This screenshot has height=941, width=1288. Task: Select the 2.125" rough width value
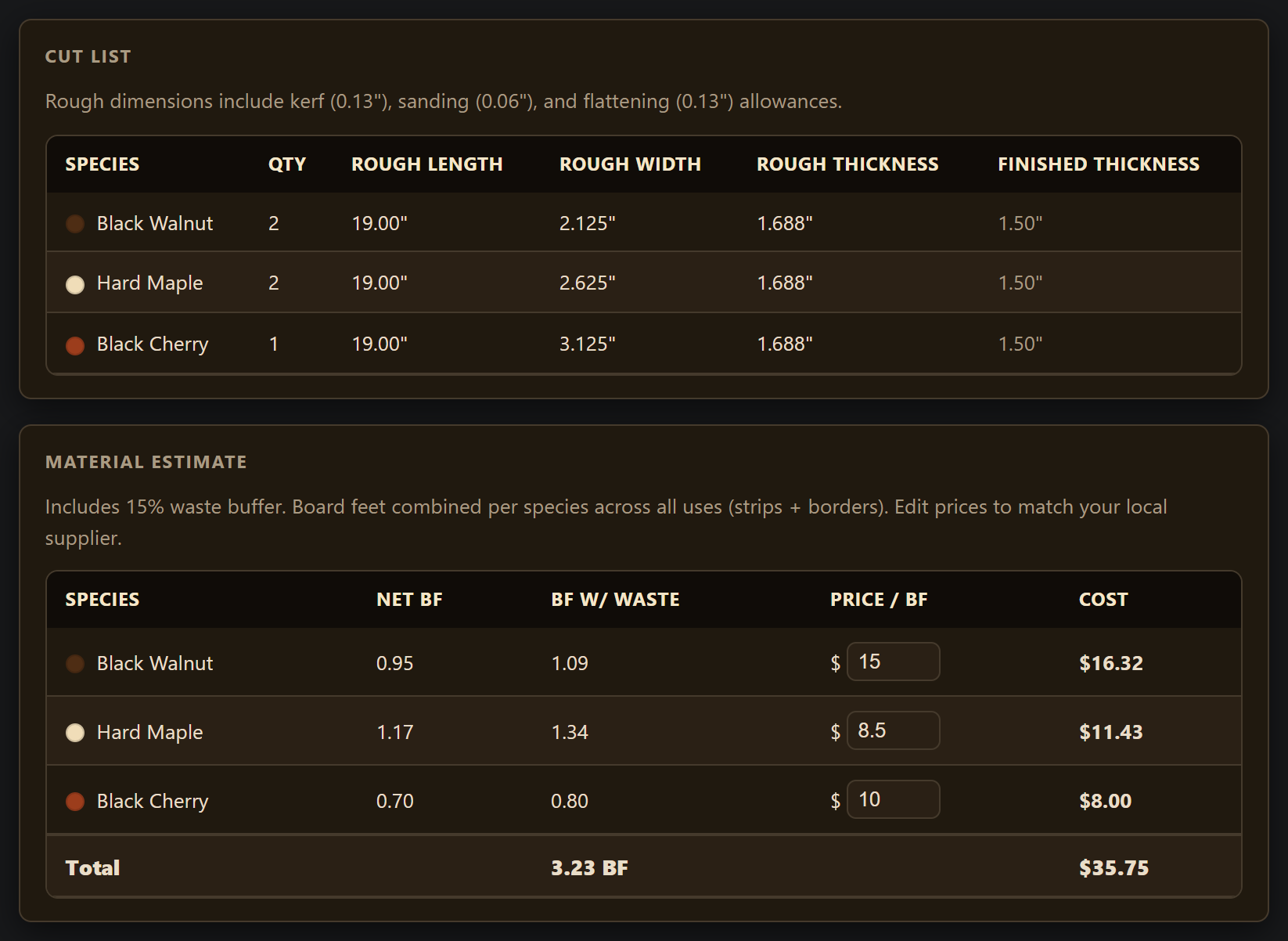point(588,223)
